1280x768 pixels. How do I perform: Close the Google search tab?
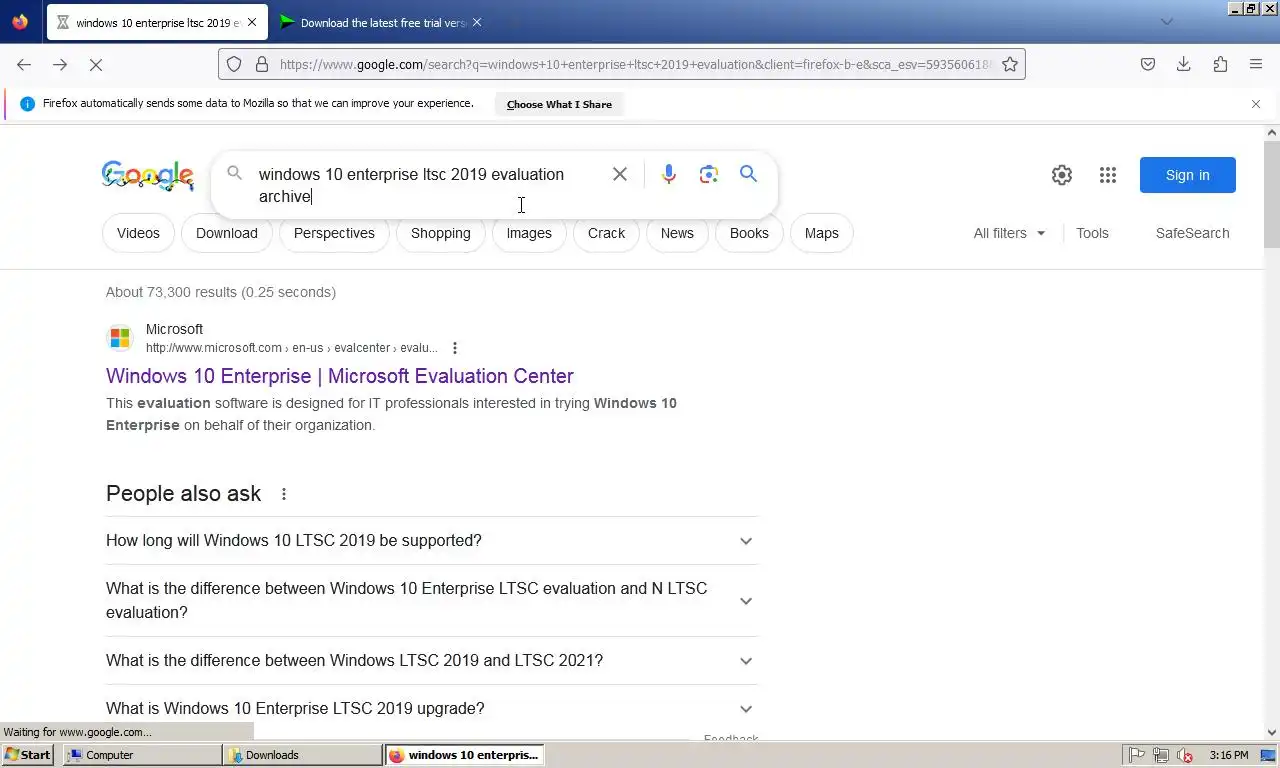click(x=252, y=22)
